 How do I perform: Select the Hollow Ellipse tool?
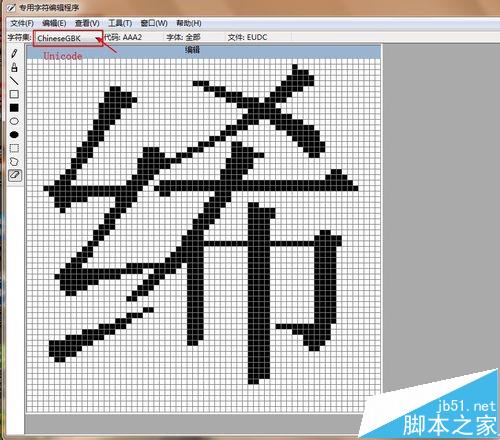pyautogui.click(x=14, y=121)
